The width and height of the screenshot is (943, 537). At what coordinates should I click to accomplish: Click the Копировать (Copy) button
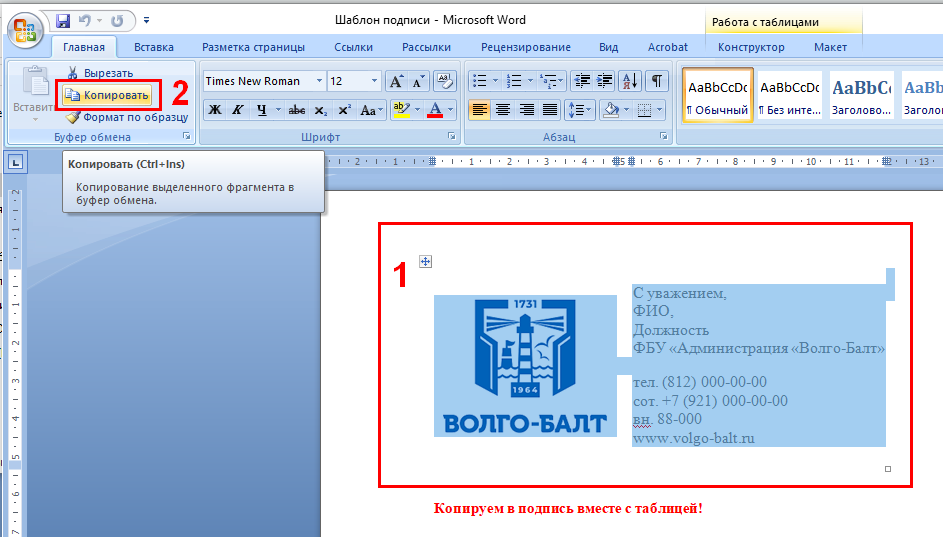tap(107, 95)
